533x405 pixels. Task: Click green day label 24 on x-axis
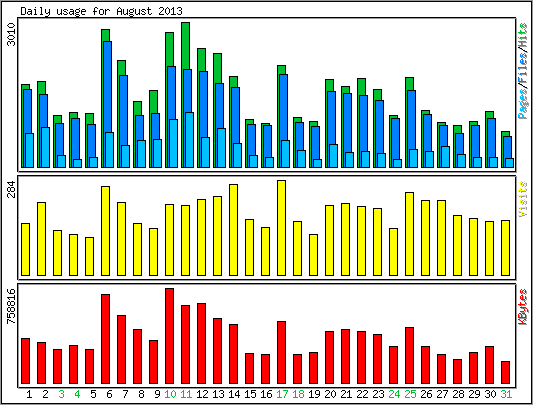[394, 394]
